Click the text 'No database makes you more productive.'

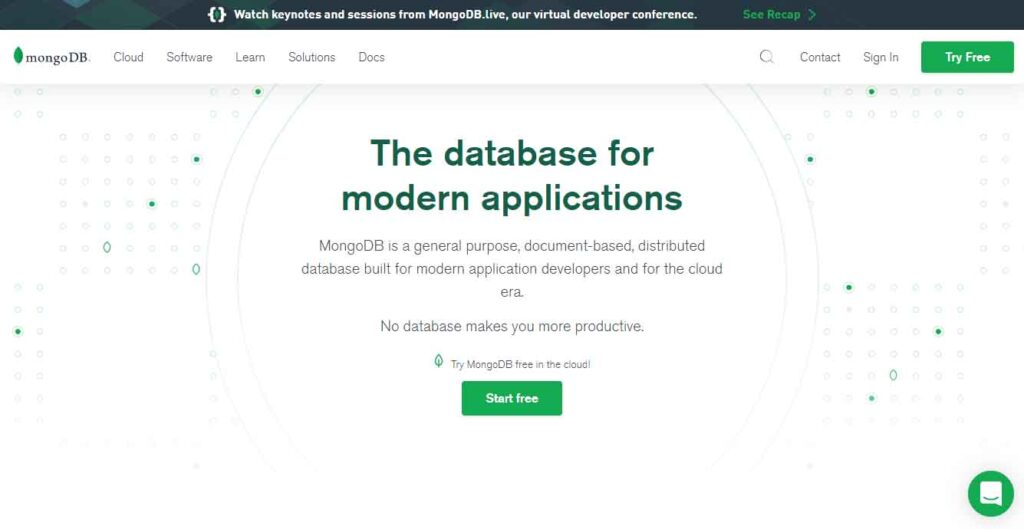click(512, 327)
